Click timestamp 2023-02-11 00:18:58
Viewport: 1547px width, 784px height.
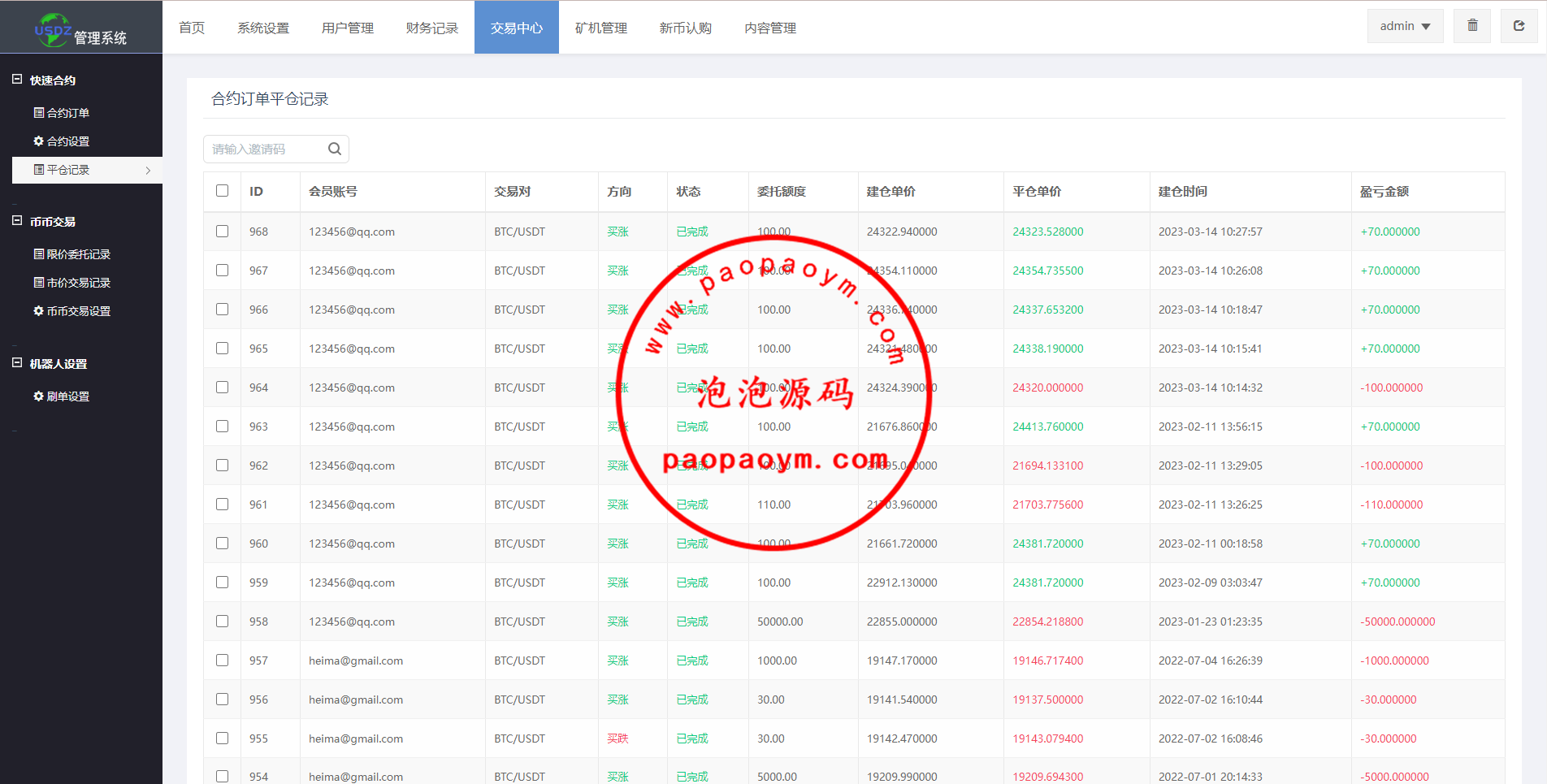1211,544
